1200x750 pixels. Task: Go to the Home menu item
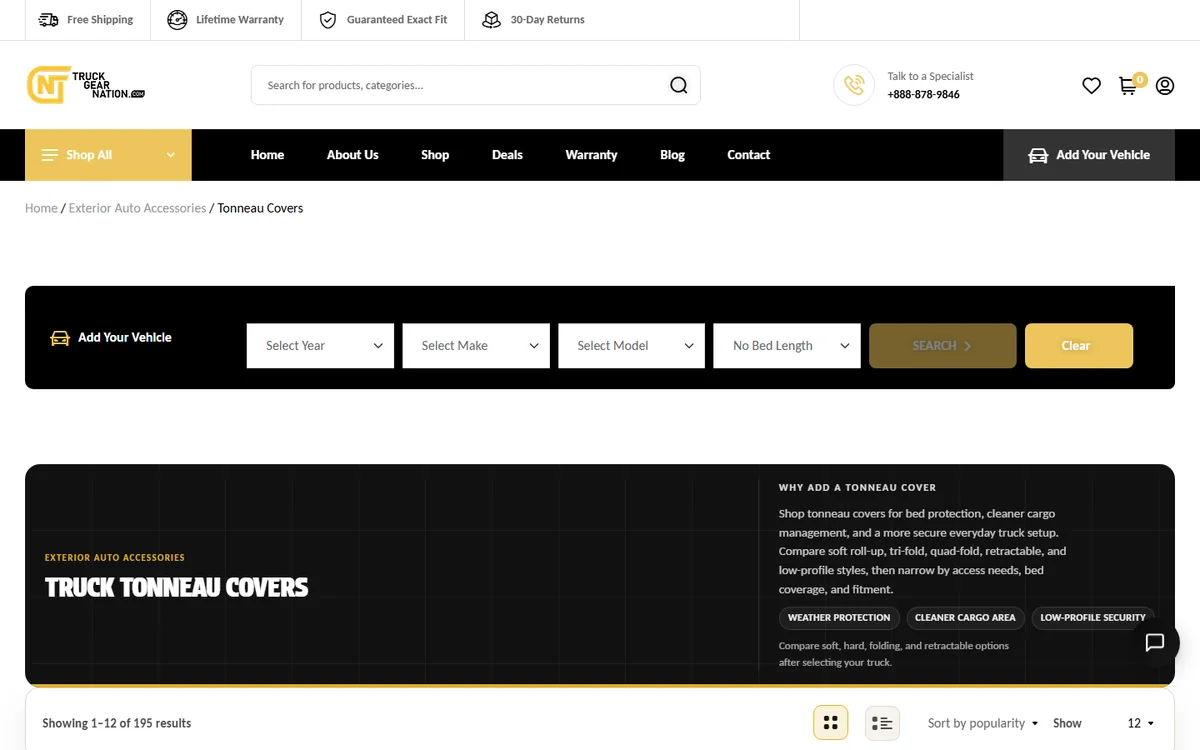coord(267,155)
